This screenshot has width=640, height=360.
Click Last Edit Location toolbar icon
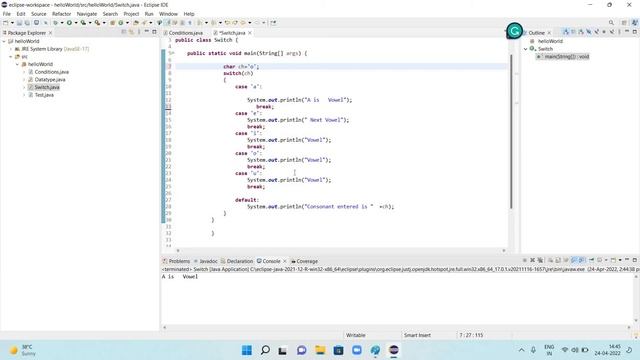[227, 23]
